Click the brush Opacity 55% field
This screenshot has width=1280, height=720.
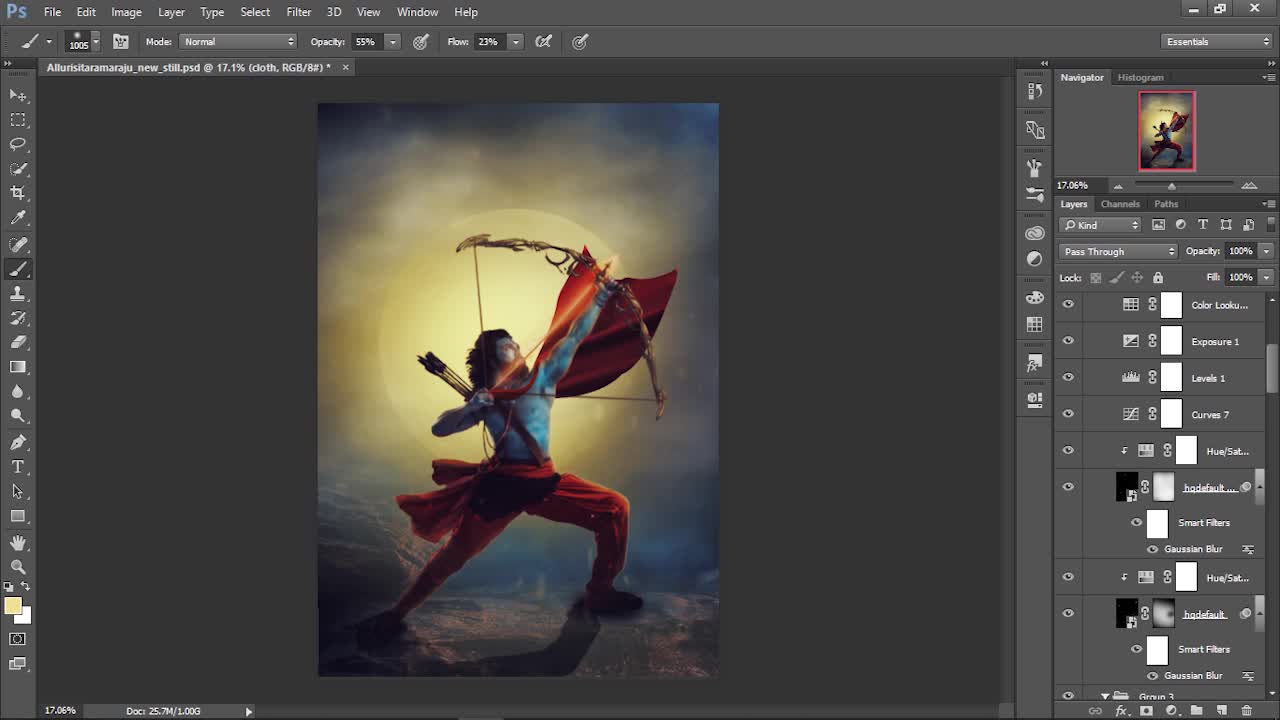366,42
